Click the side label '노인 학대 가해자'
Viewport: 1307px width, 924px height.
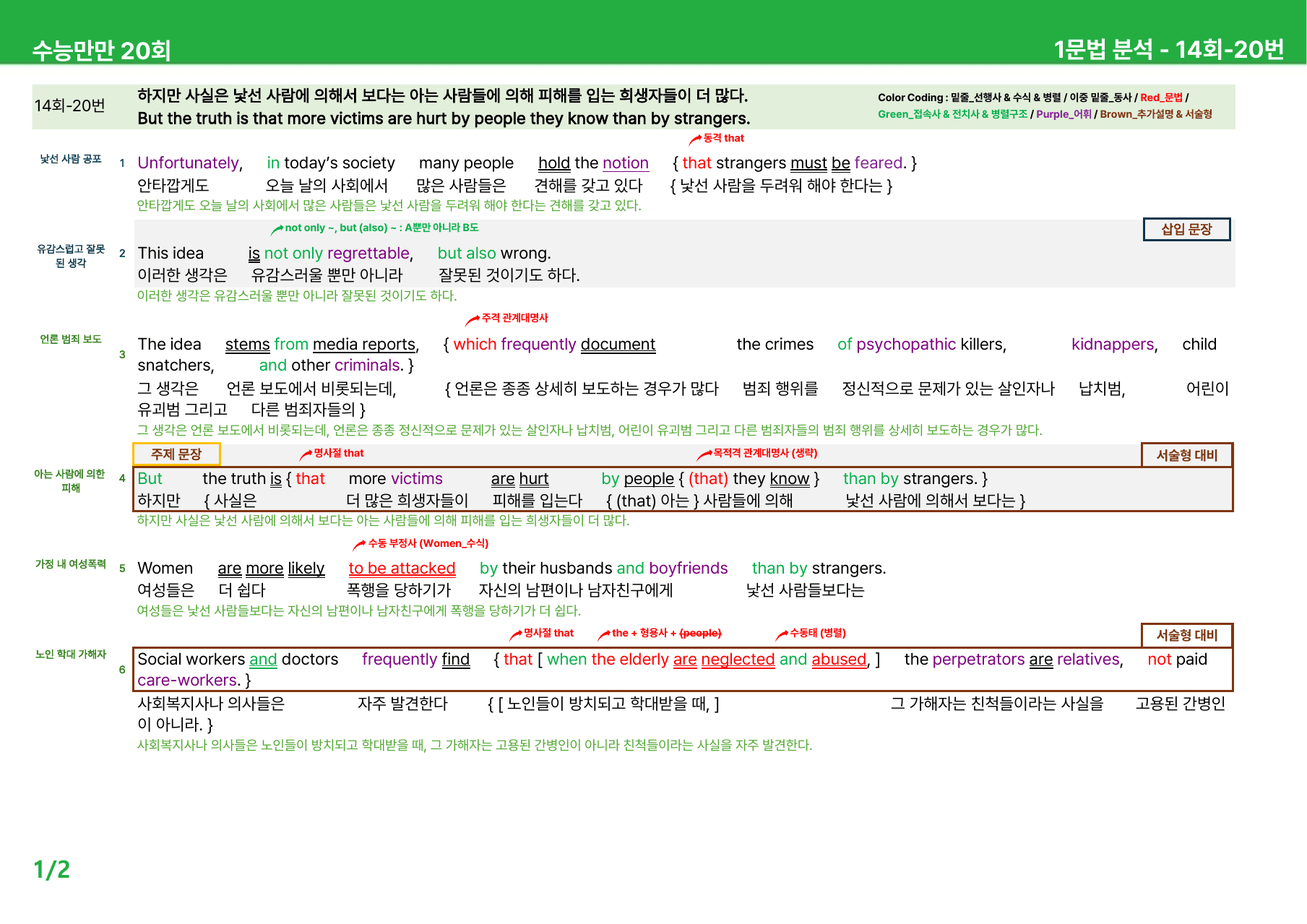tap(71, 655)
